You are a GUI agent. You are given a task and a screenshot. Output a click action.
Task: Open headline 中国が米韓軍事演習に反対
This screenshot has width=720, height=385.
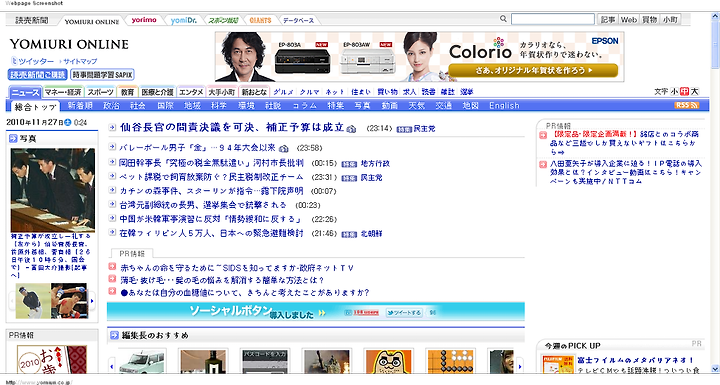(x=210, y=219)
